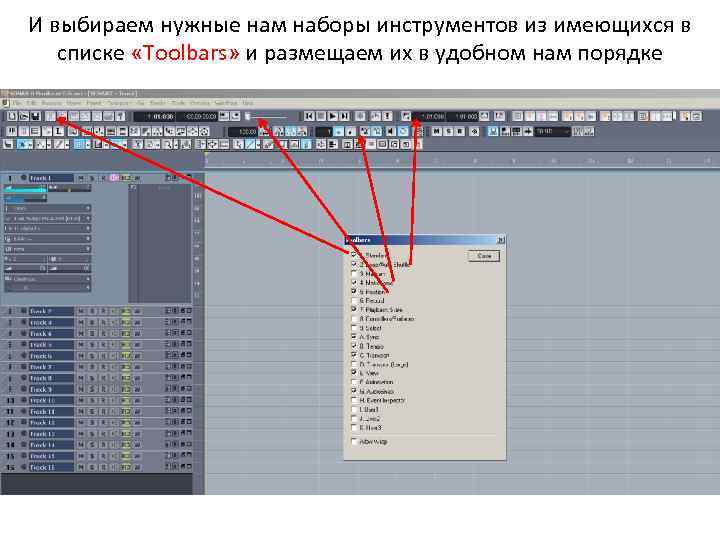720x540 pixels.
Task: Arm Track 9 with its R button
Action: click(103, 389)
